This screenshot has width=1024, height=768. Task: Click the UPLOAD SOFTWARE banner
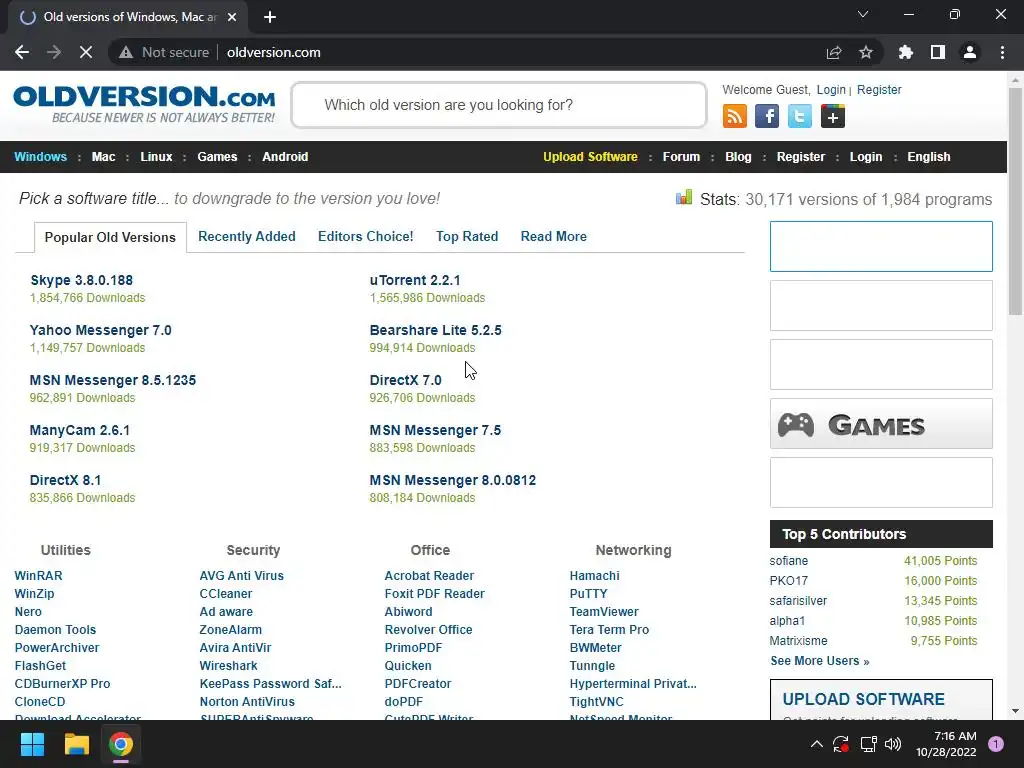pos(881,700)
